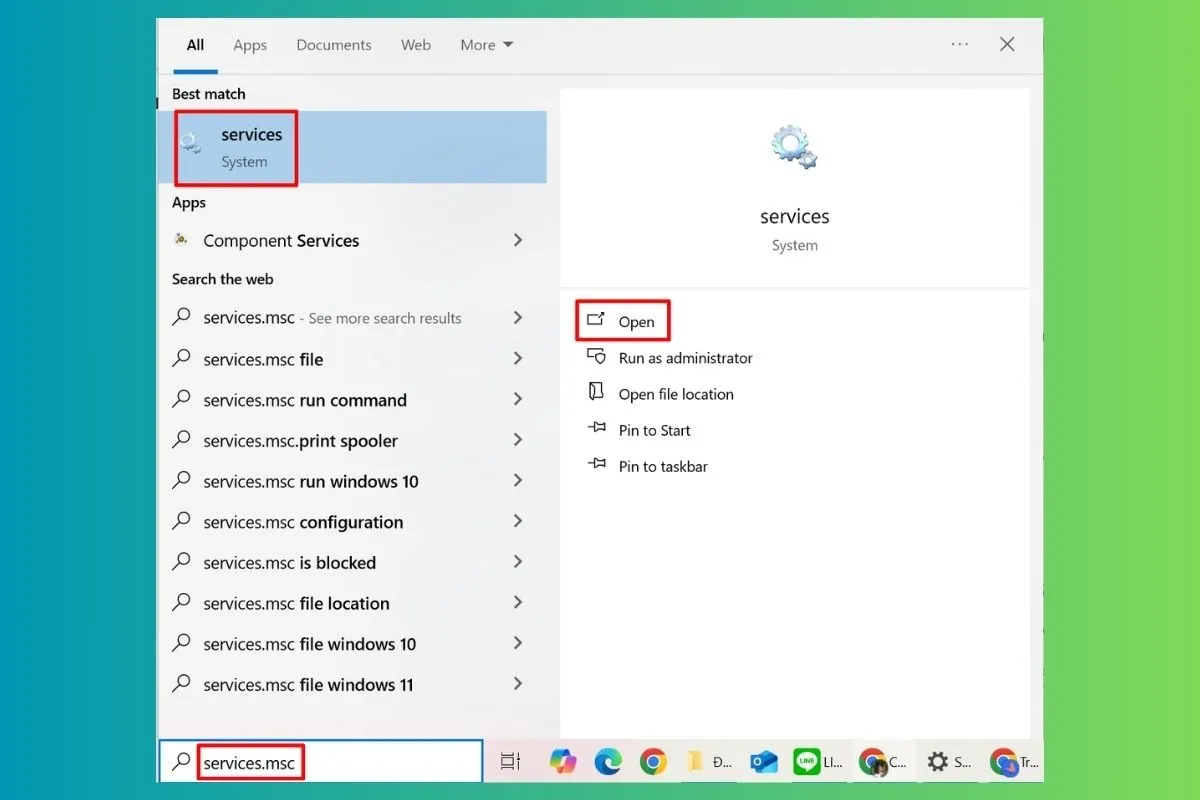
Task: Click the Open file location icon
Action: tap(597, 393)
